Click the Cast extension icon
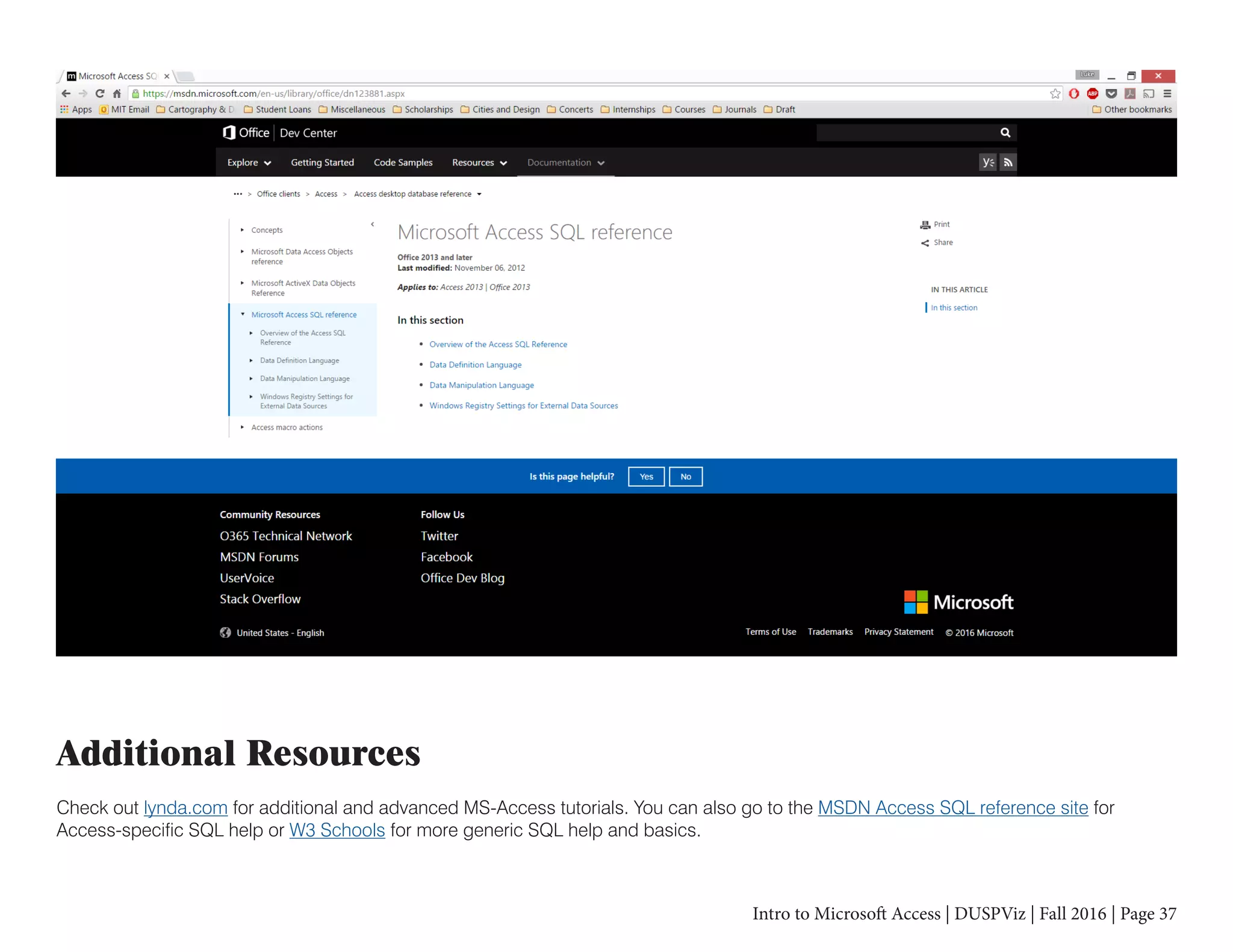The image size is (1233, 952). click(1149, 93)
